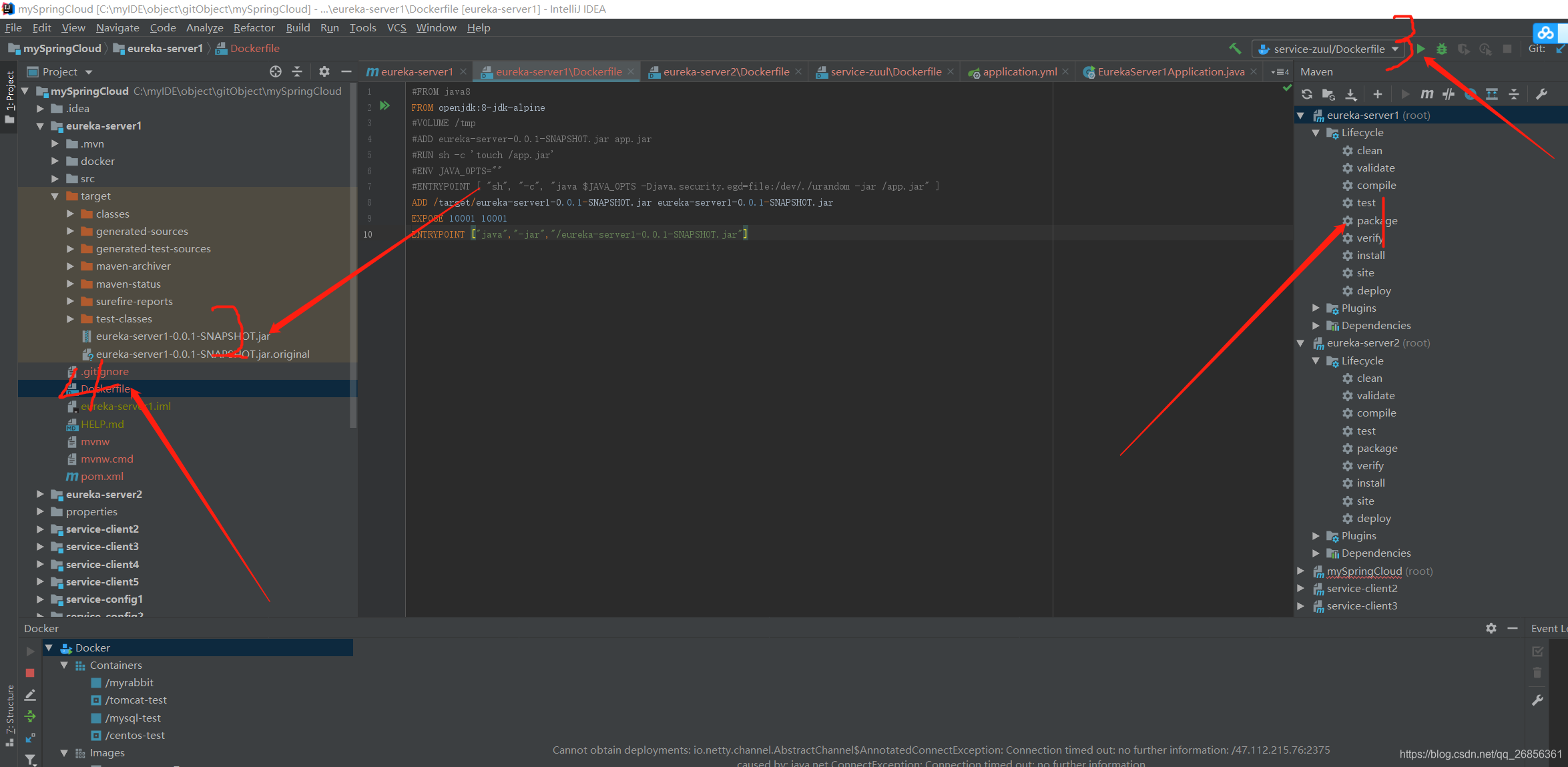The height and width of the screenshot is (767, 1568).
Task: Collapse all in Project panel
Action: 297,71
